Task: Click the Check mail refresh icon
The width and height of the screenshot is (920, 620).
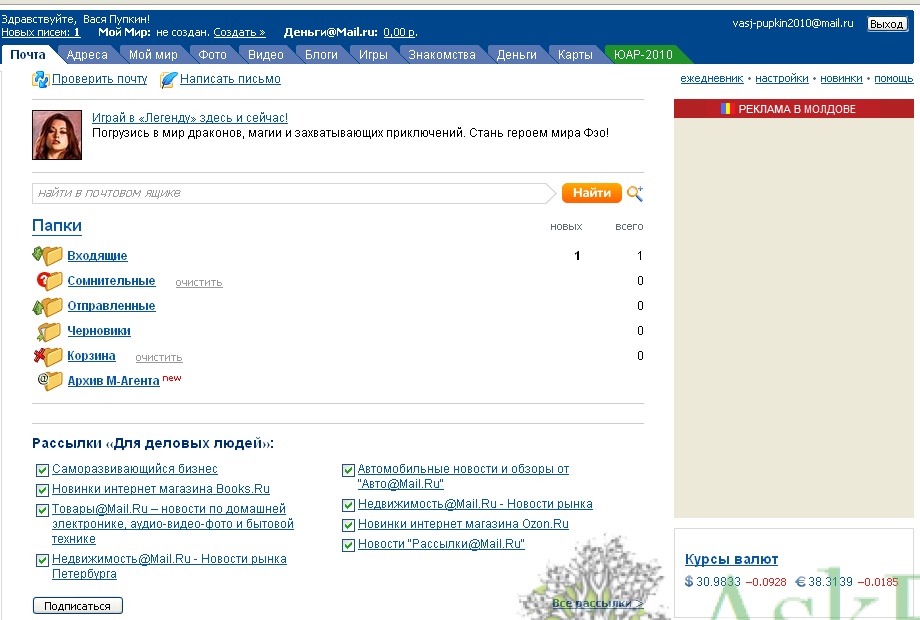Action: 40,79
